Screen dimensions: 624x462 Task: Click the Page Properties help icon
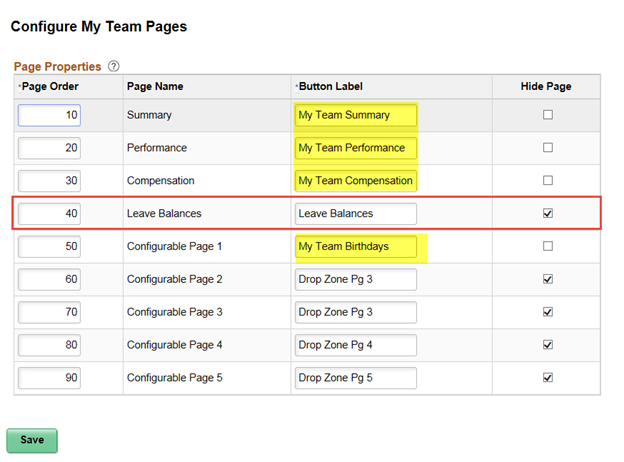click(x=114, y=66)
